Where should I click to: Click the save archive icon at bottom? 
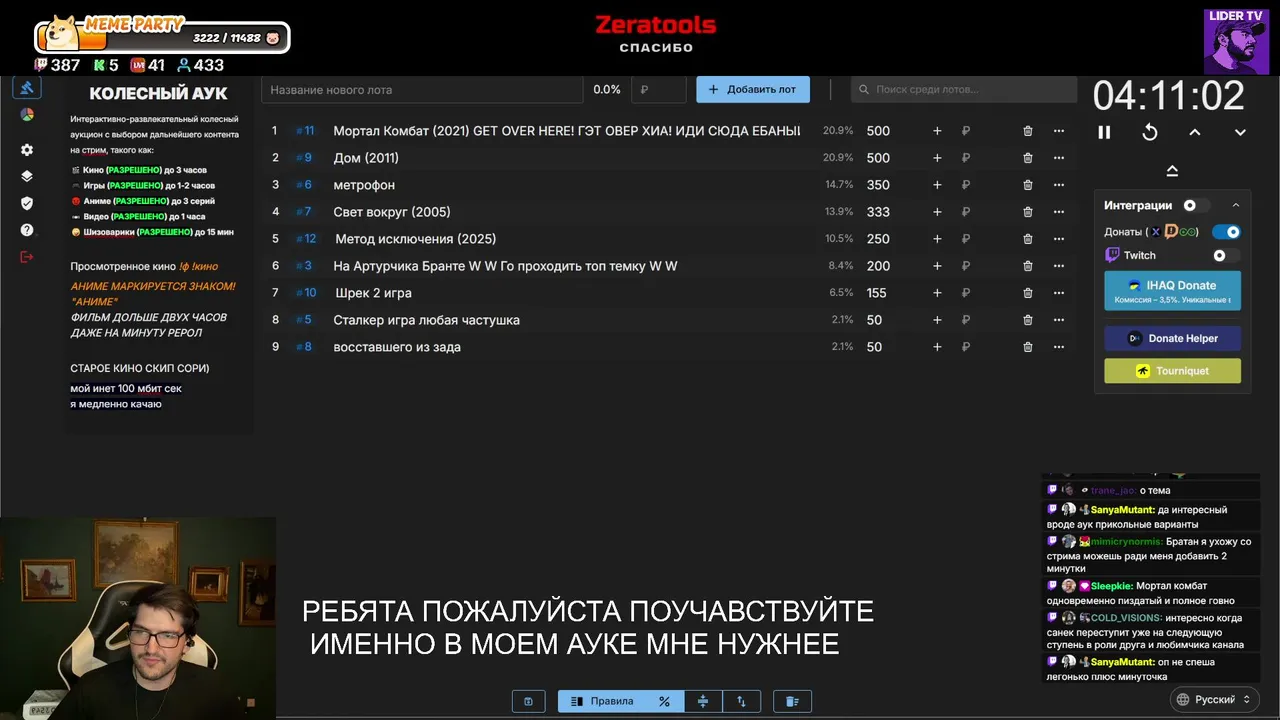coord(528,701)
